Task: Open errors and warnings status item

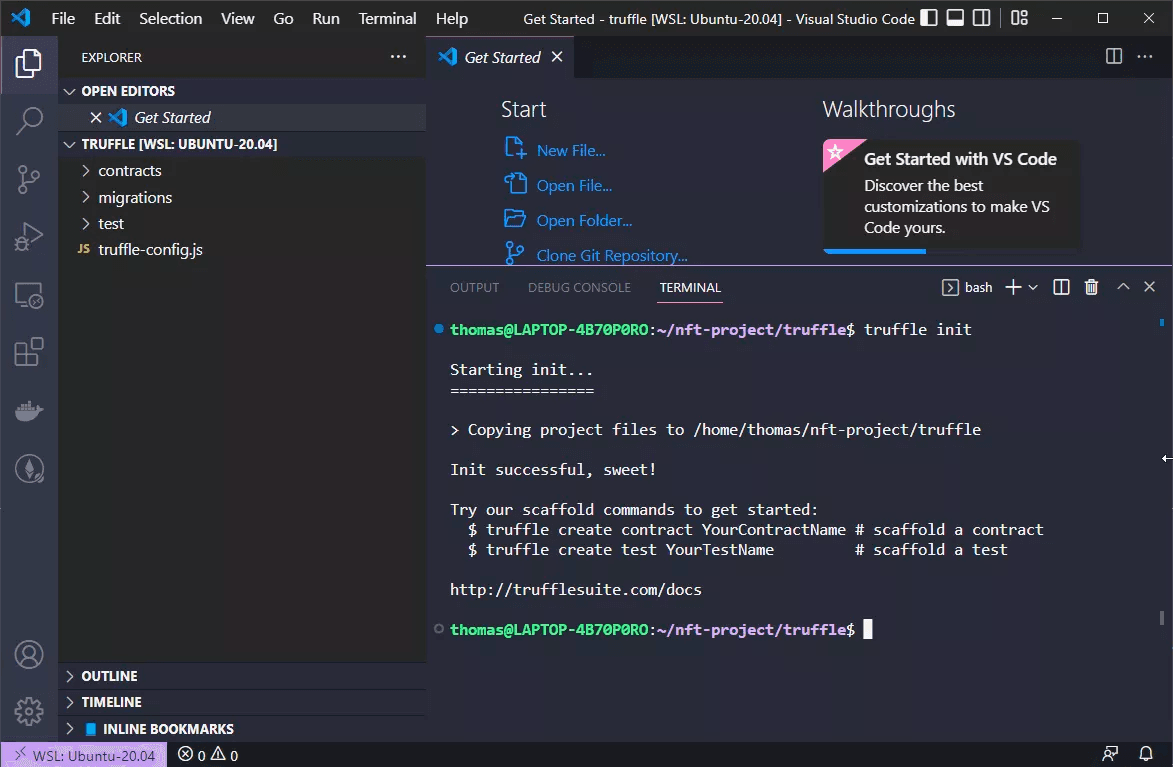Action: pyautogui.click(x=208, y=755)
